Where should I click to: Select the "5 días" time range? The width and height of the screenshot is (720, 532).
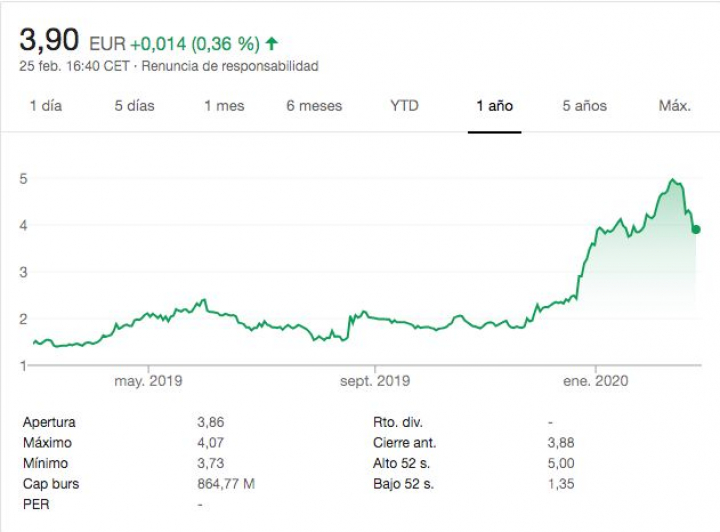pos(134,106)
